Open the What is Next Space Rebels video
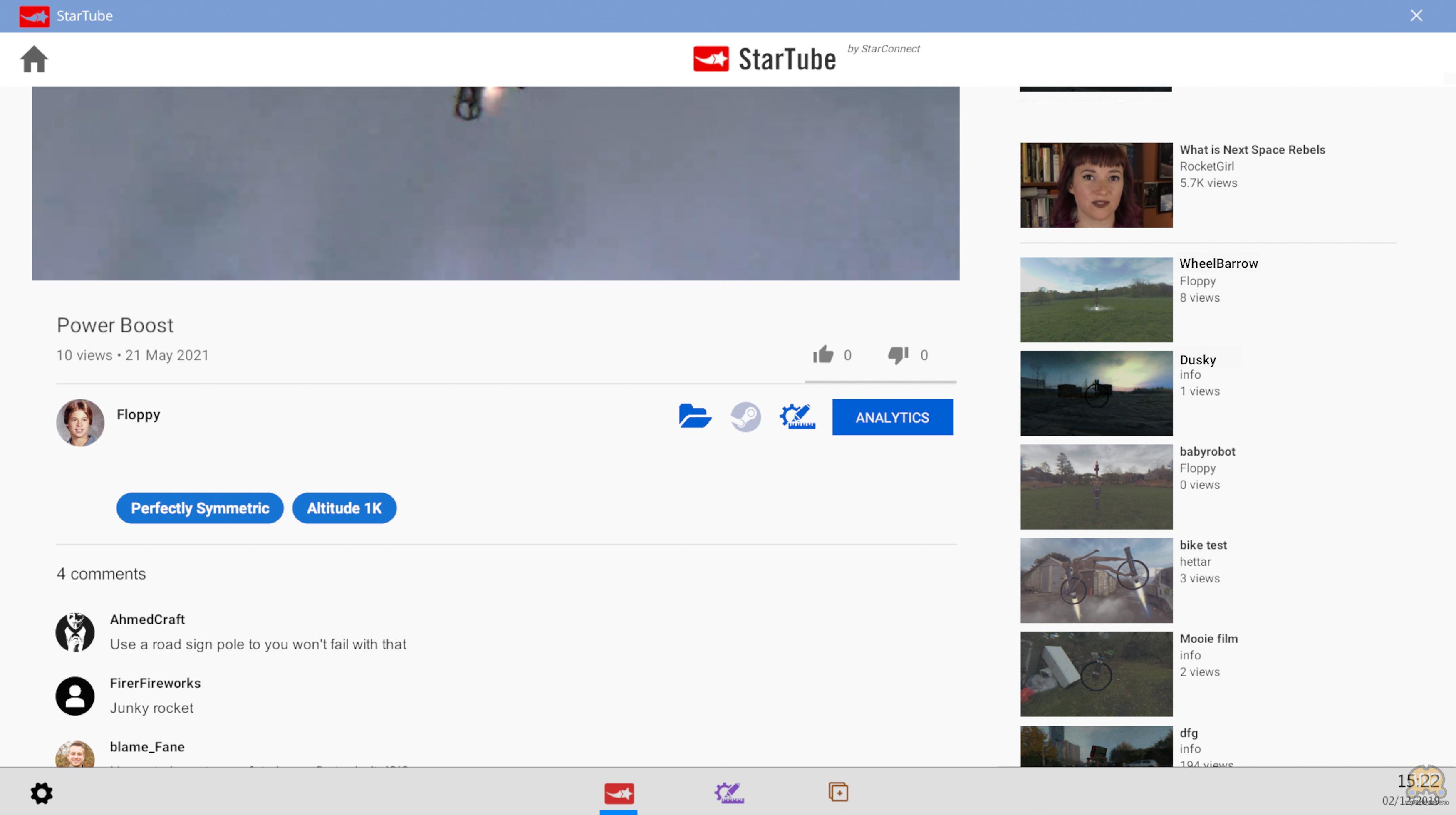The width and height of the screenshot is (1456, 815). 1096,185
